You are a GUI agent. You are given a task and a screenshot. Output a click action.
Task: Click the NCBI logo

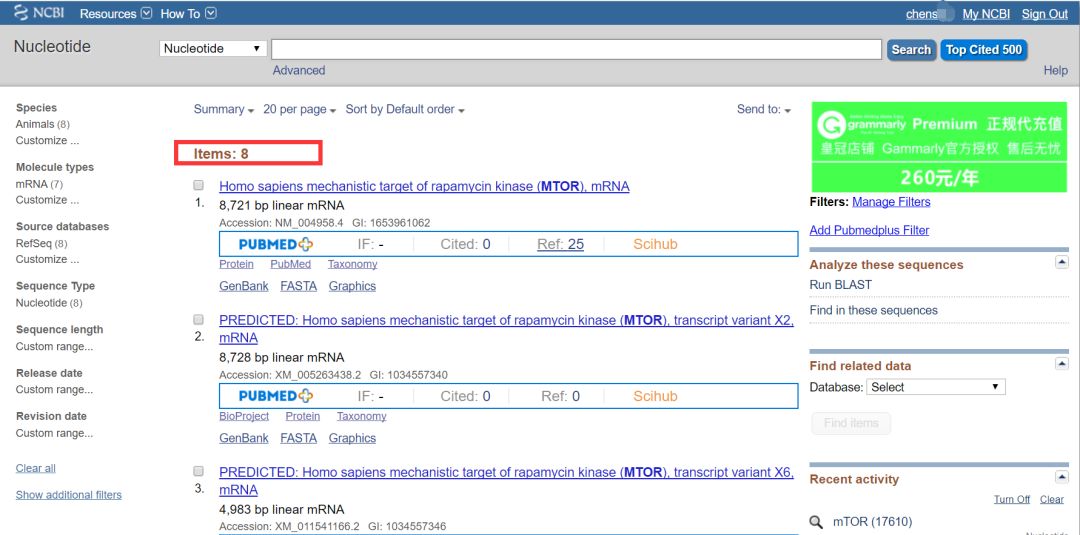click(x=39, y=13)
